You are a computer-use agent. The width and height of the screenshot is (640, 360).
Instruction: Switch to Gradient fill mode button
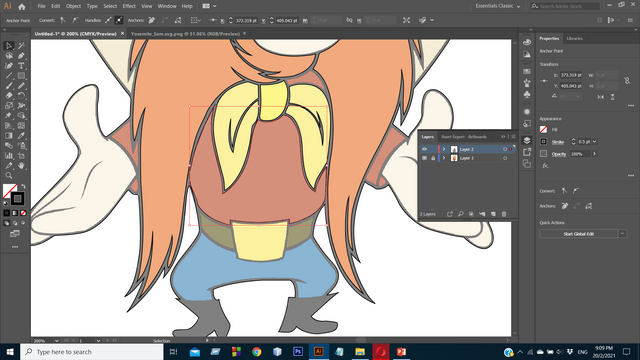(x=15, y=213)
